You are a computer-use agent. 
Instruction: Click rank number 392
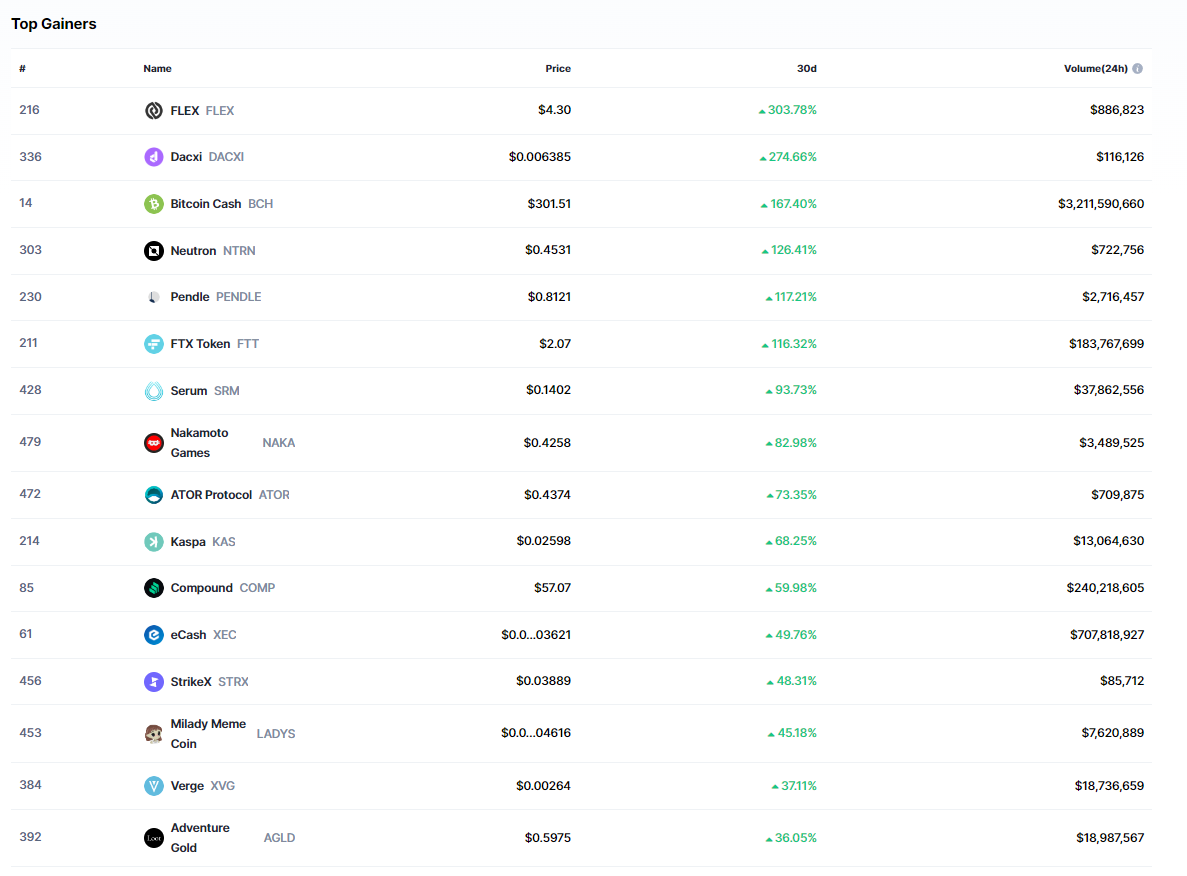coord(30,837)
